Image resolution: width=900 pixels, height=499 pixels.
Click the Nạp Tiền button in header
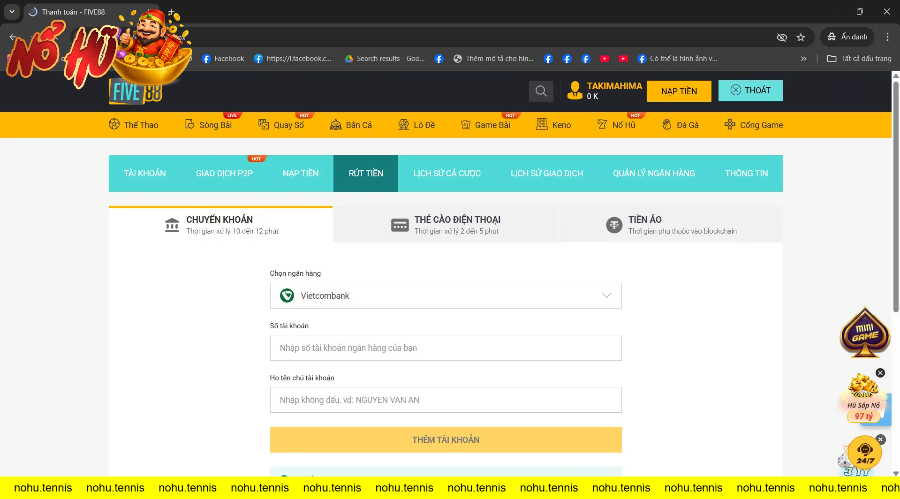[x=679, y=91]
